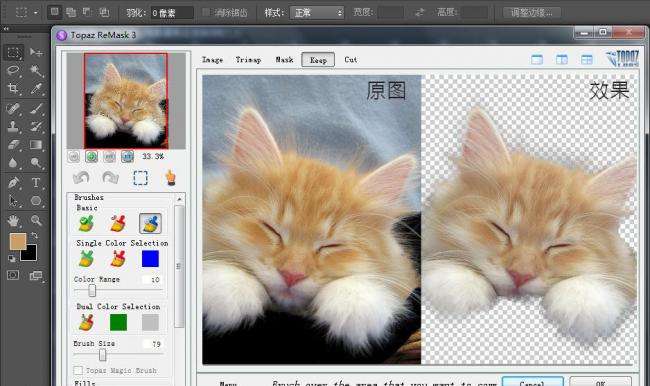Viewport: 650px width, 386px height.
Task: Switch to the Trimap view tab
Action: (x=248, y=60)
